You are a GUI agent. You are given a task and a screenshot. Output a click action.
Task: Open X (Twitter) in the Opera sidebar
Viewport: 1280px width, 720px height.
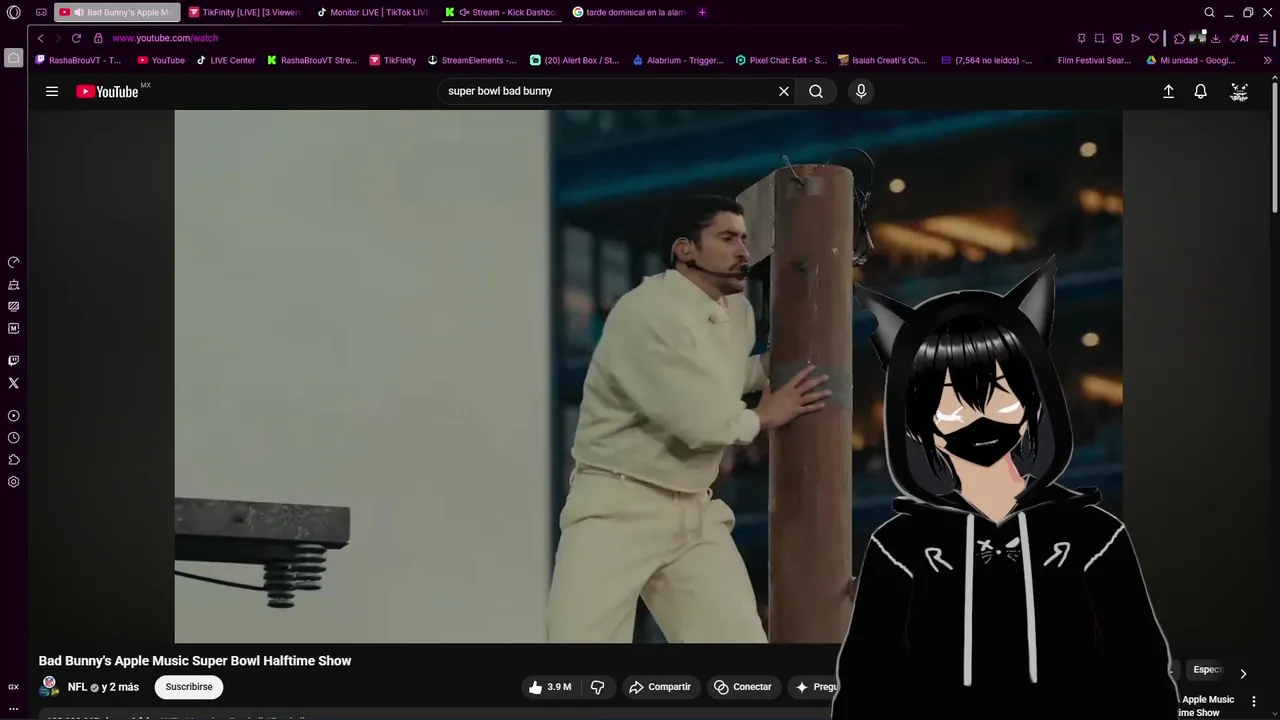click(13, 383)
